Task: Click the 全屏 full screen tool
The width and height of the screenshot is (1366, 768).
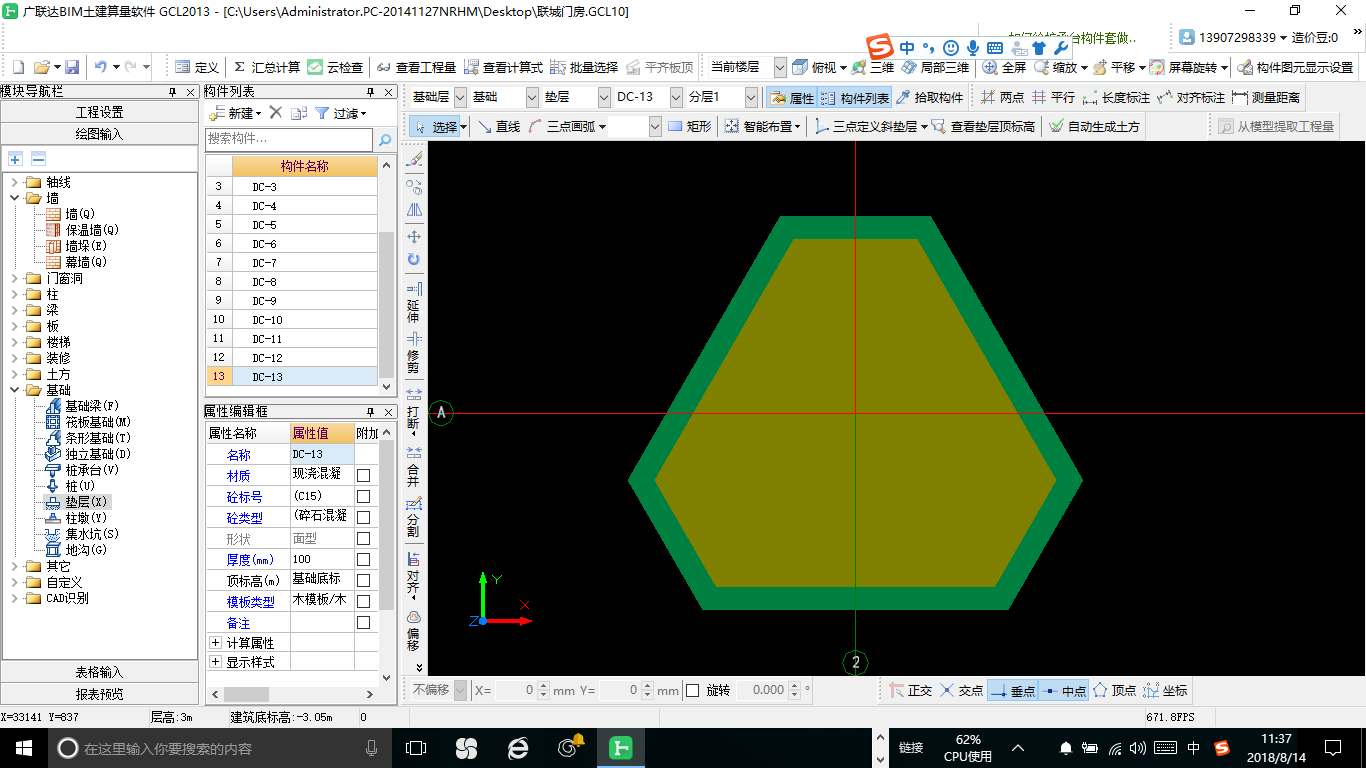Action: [x=1004, y=67]
